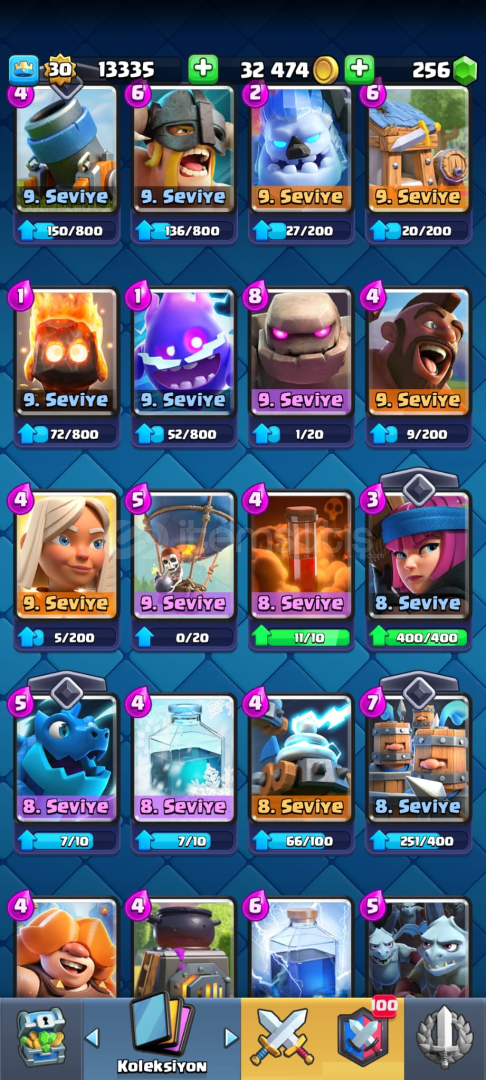Tap the blue crown profile icon
The height and width of the screenshot is (1080, 486).
(x=23, y=70)
